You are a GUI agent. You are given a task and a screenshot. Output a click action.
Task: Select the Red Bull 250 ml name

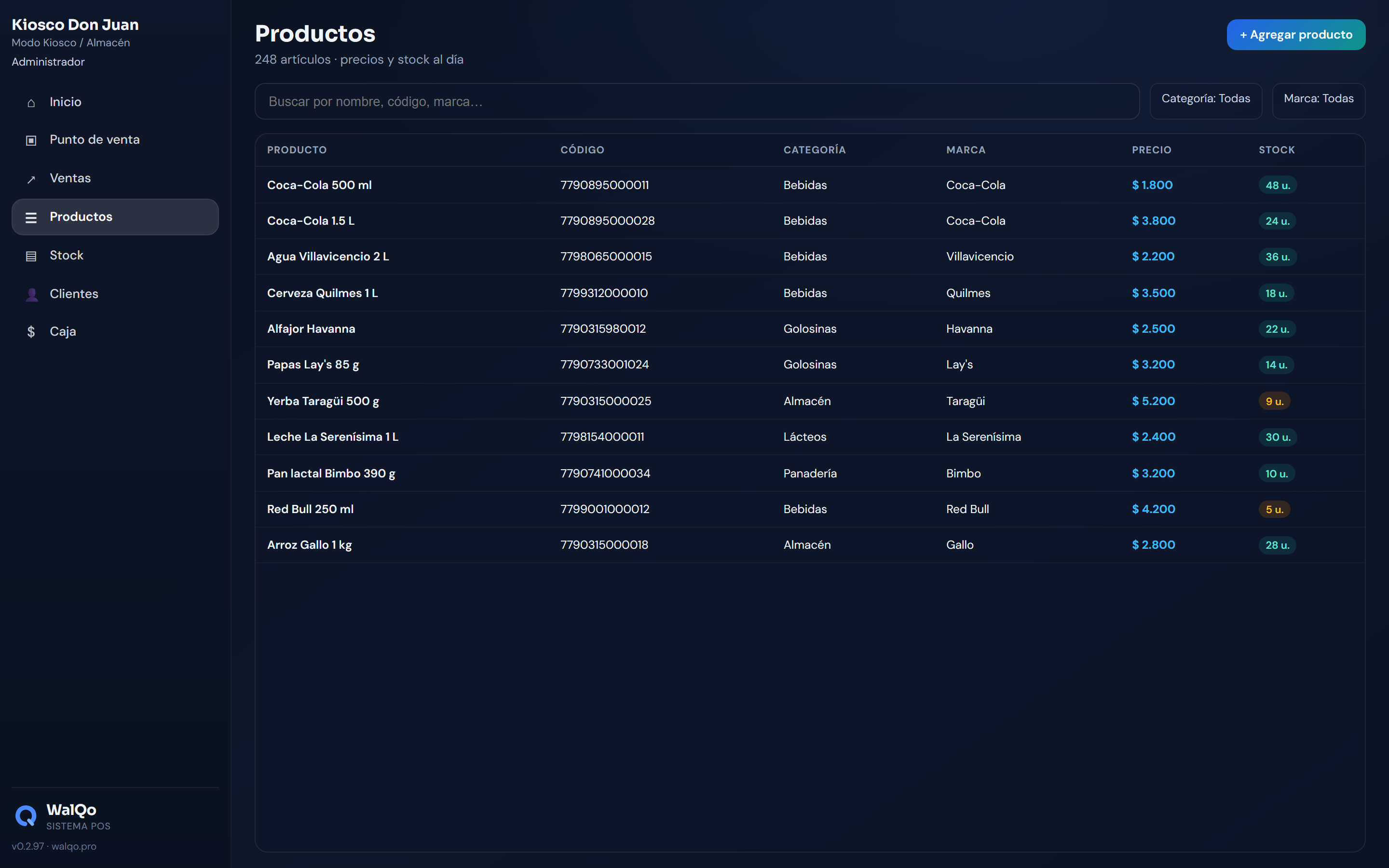[x=310, y=509]
